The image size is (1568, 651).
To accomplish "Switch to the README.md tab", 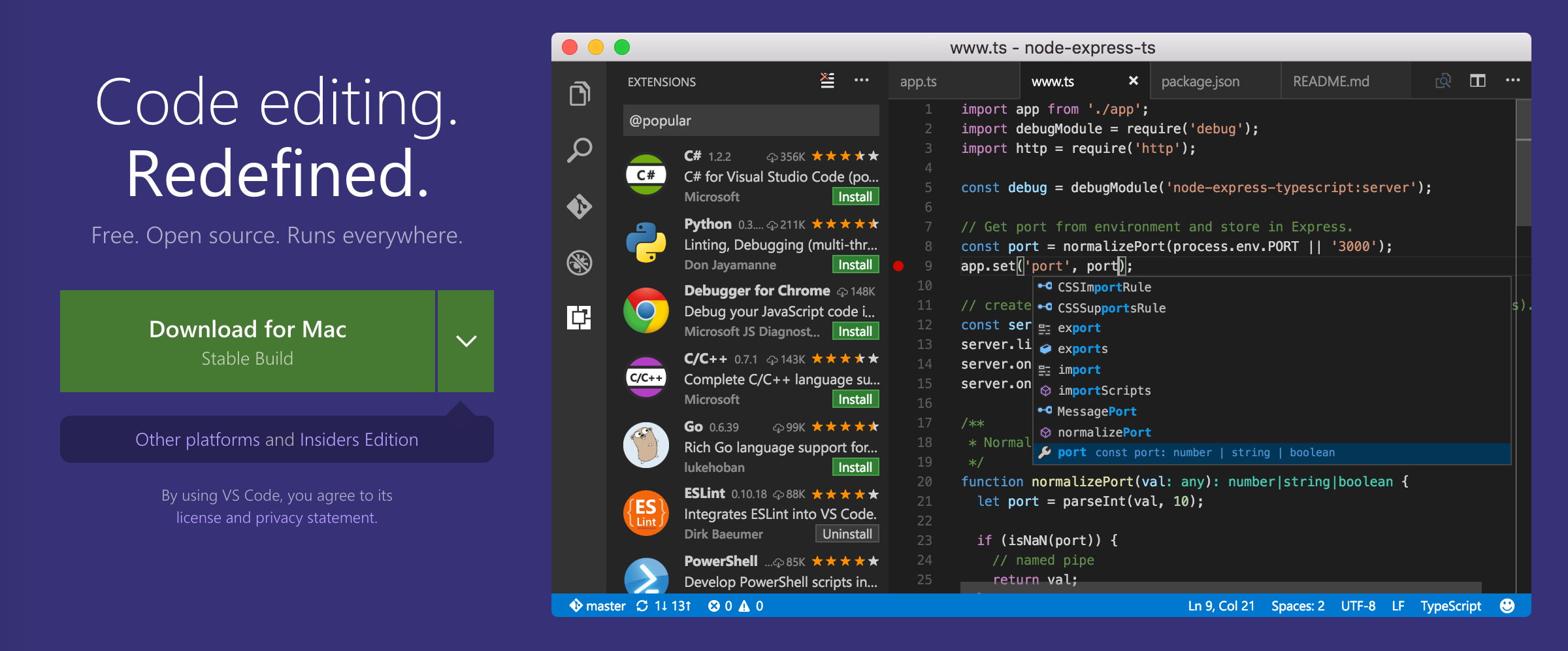I will (1346, 81).
